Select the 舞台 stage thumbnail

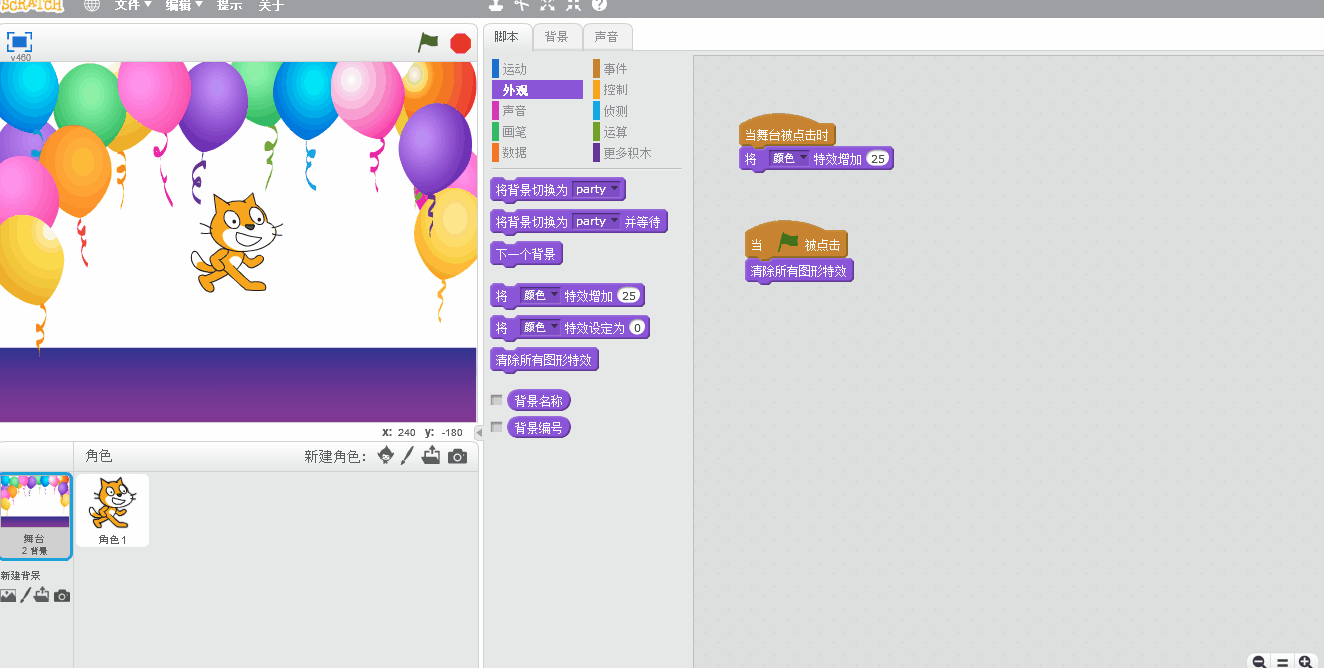click(x=35, y=516)
